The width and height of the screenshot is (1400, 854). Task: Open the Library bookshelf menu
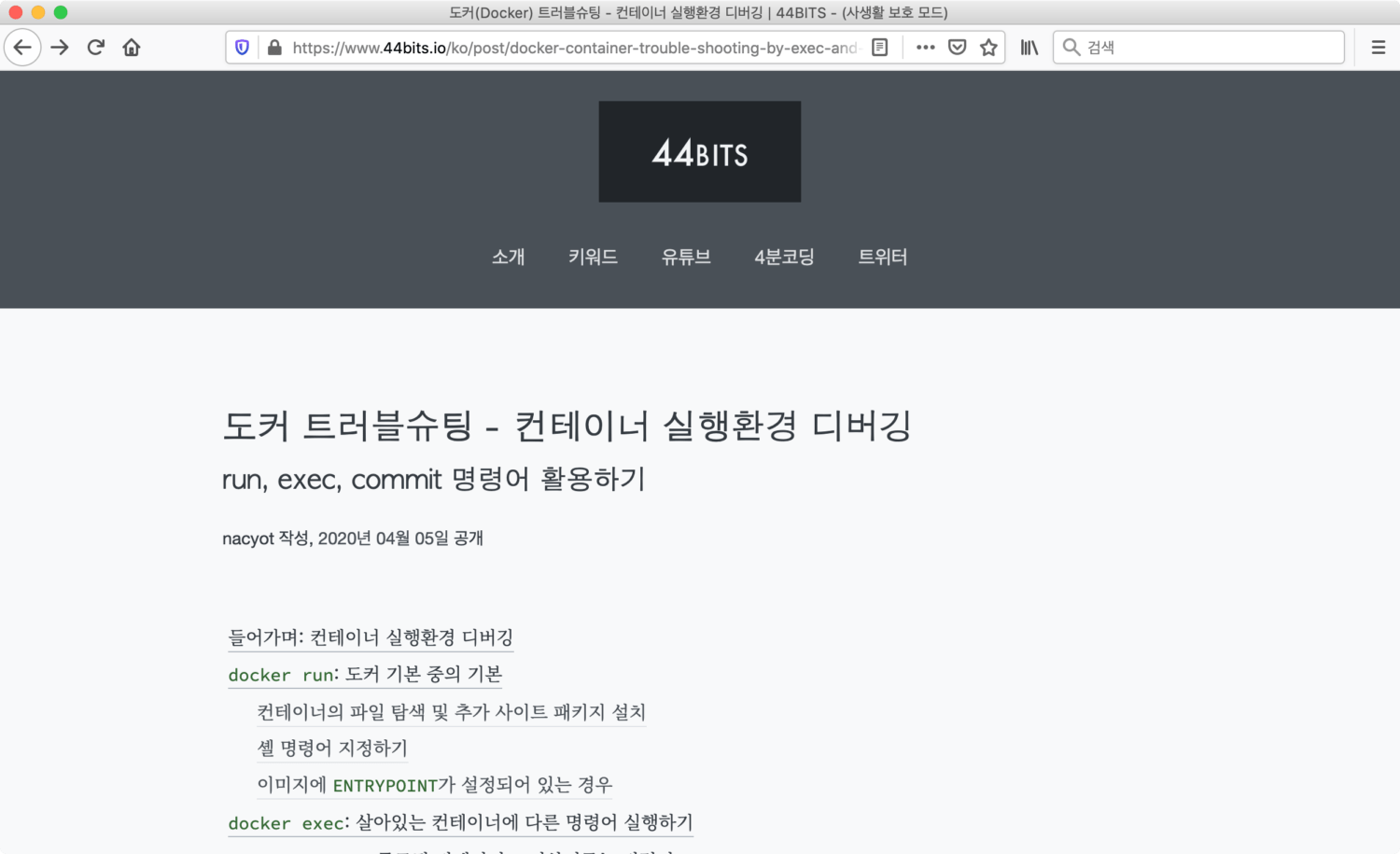(x=1029, y=48)
